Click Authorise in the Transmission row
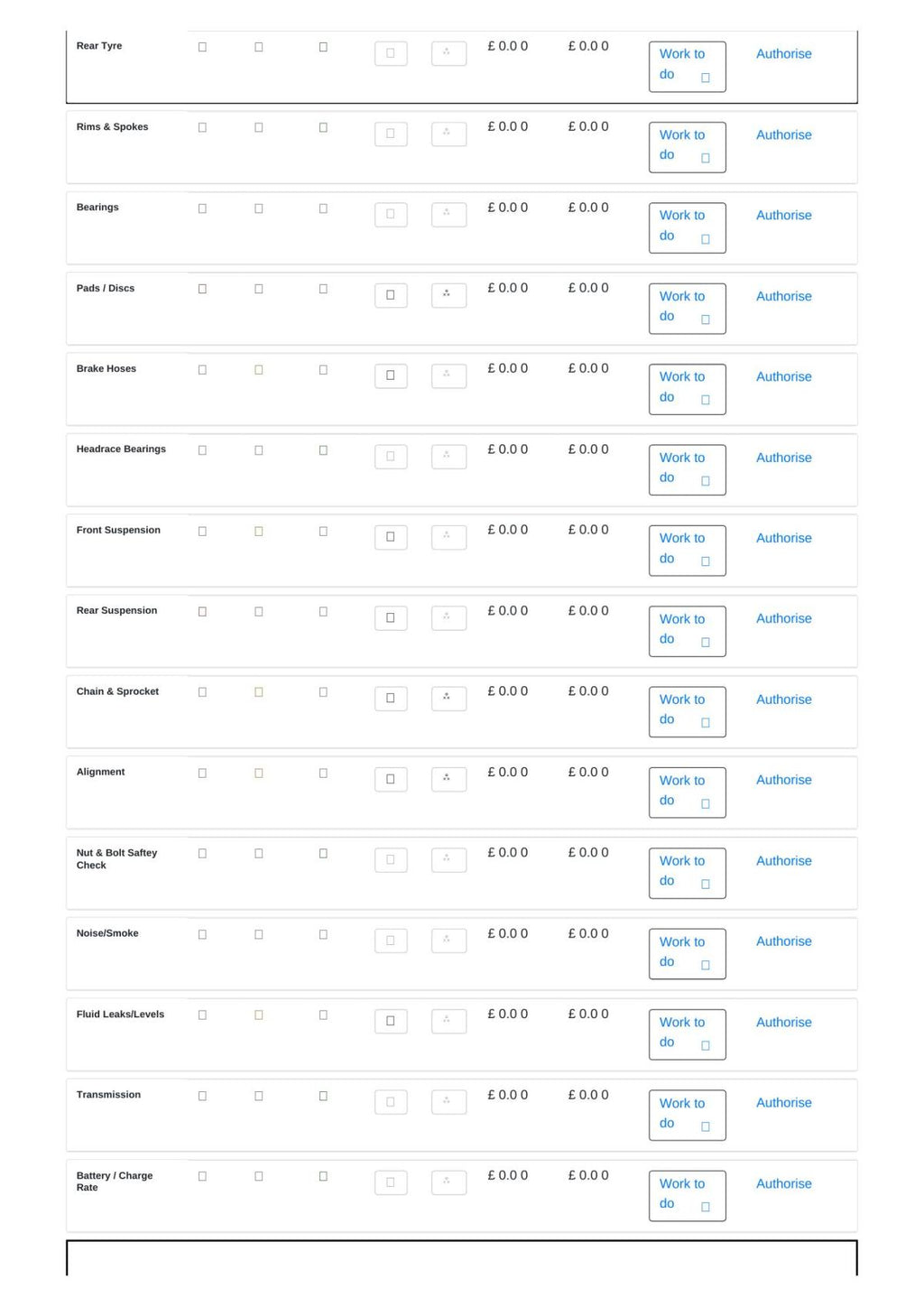924x1307 pixels. [x=783, y=1102]
